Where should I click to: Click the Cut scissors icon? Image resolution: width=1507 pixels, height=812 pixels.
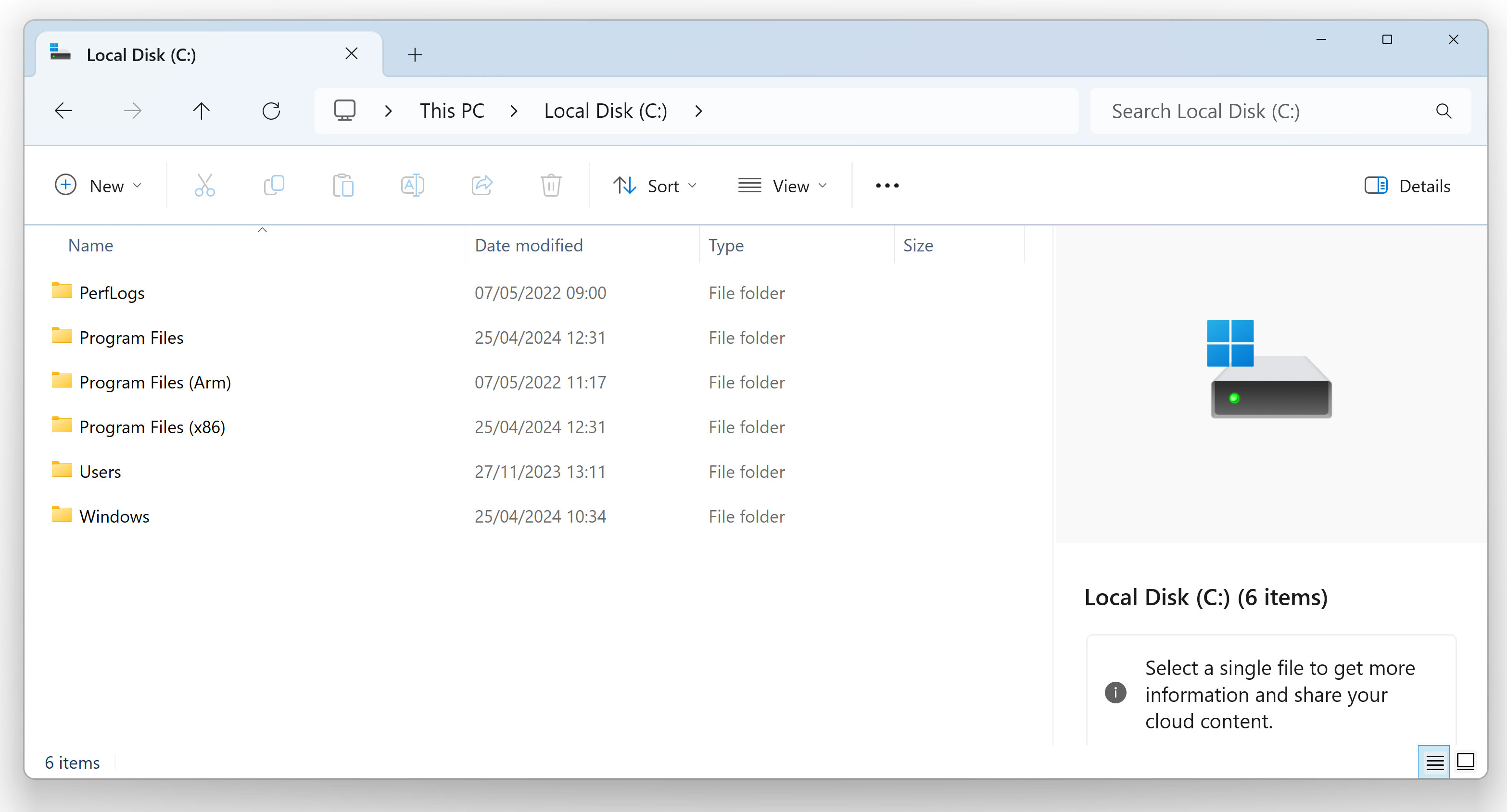[x=204, y=185]
